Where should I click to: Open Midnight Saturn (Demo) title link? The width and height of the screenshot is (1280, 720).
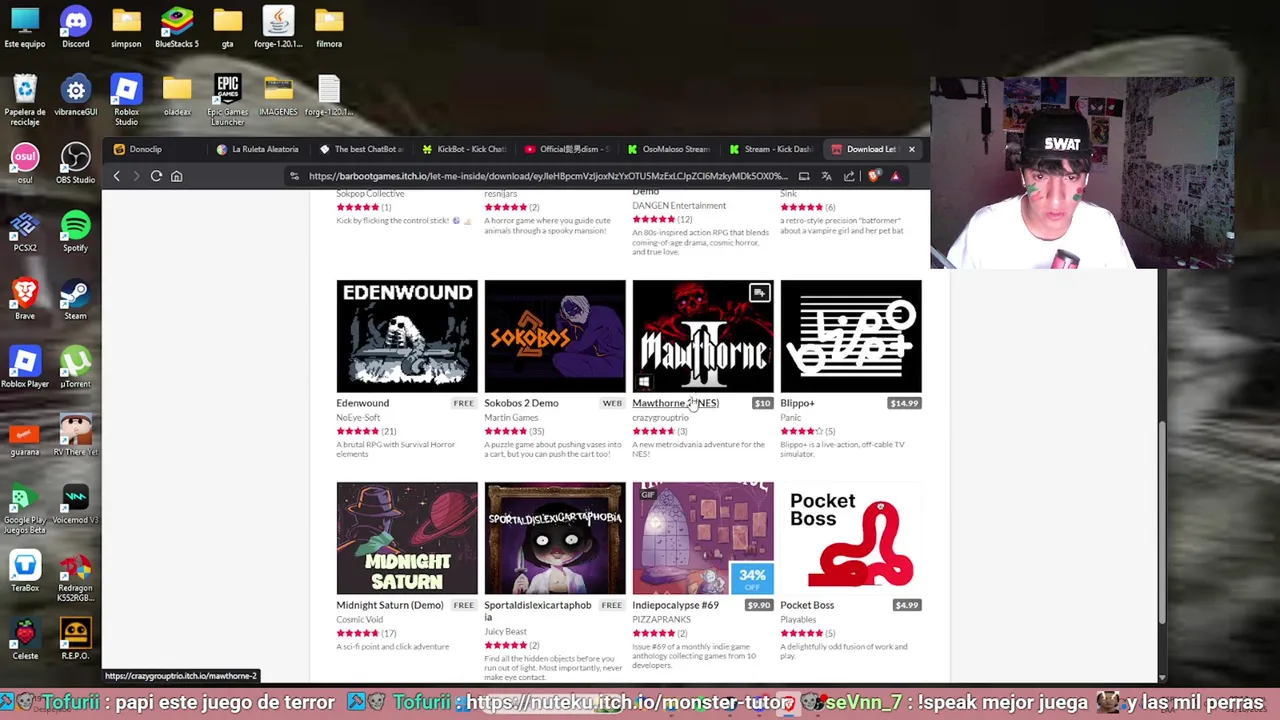389,605
